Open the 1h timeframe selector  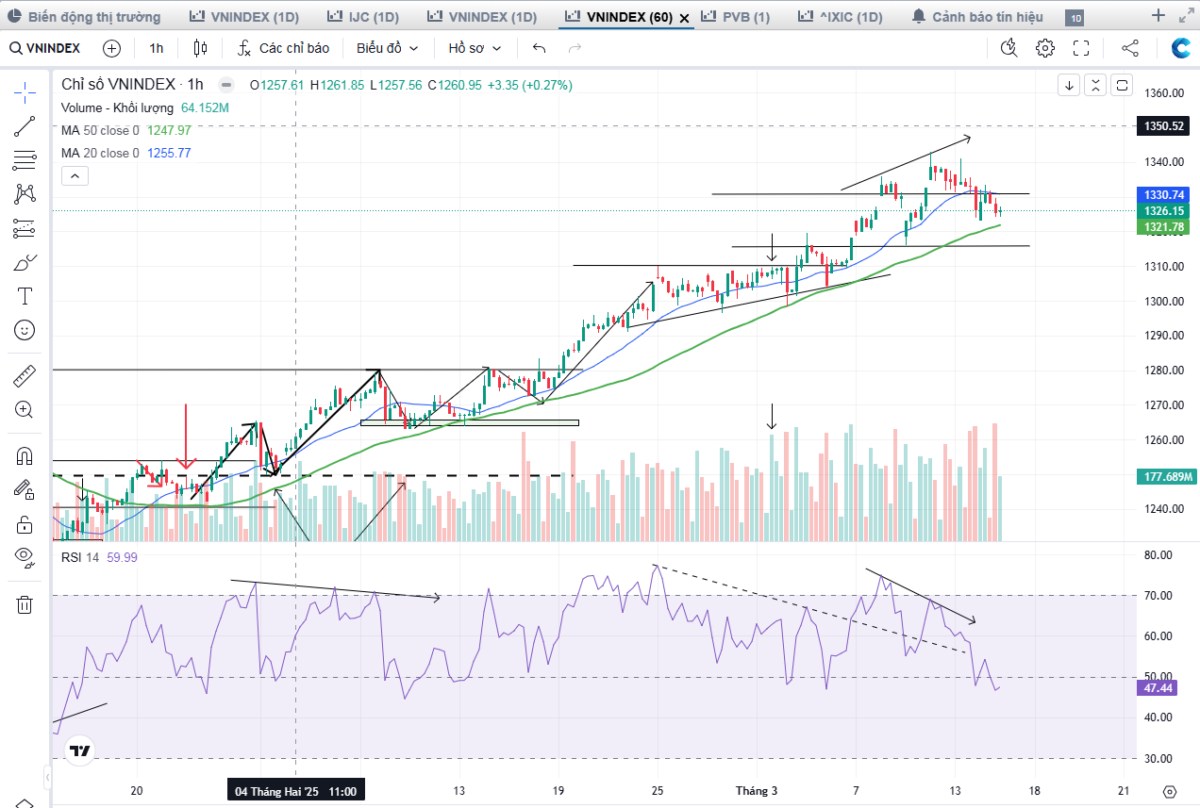[157, 48]
